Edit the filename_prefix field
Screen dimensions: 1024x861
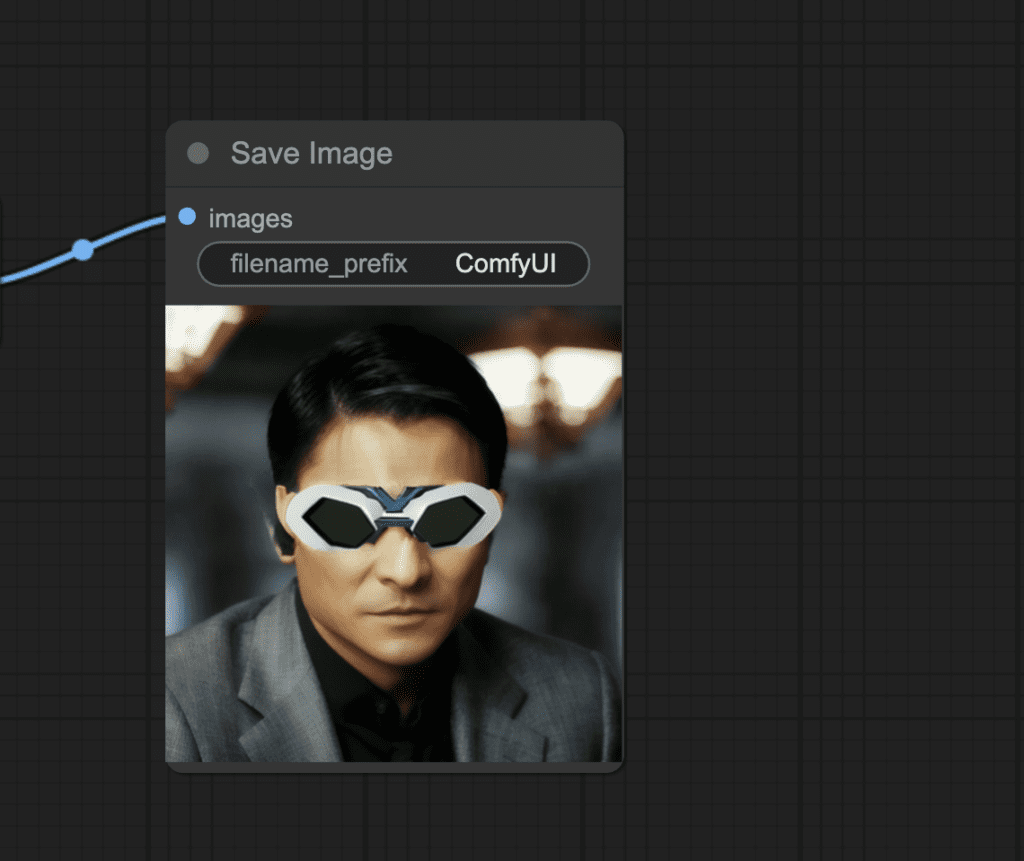tap(393, 264)
